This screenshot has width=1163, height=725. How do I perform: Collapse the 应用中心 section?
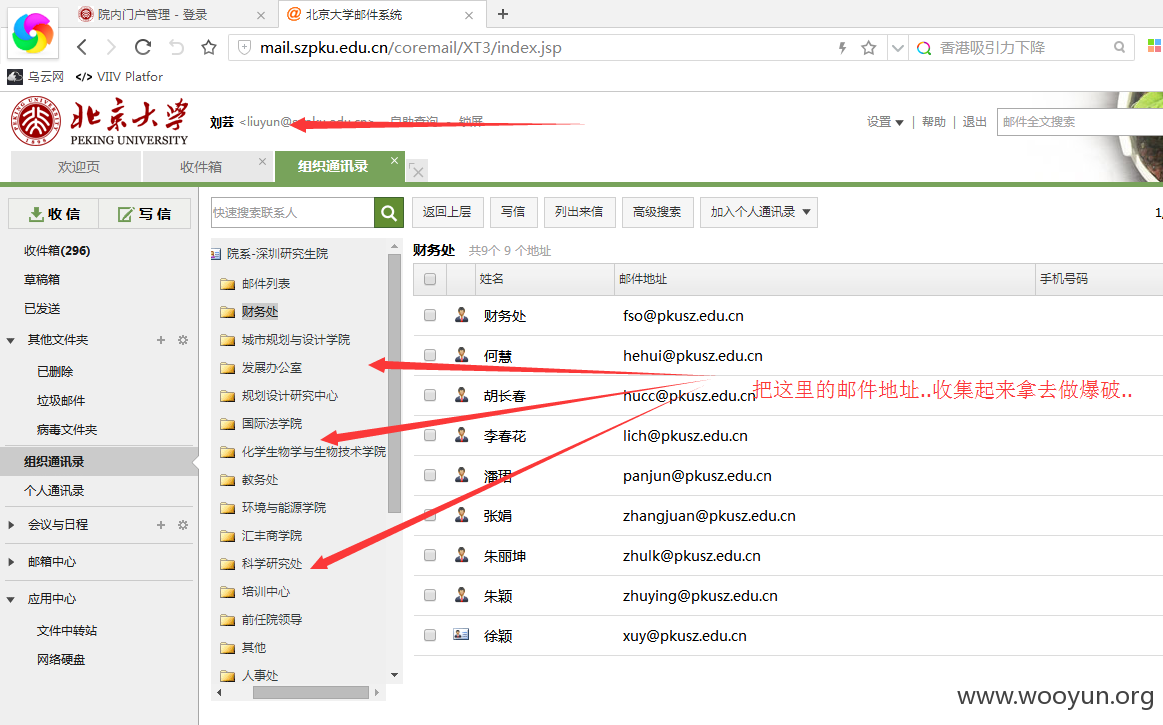coord(10,600)
